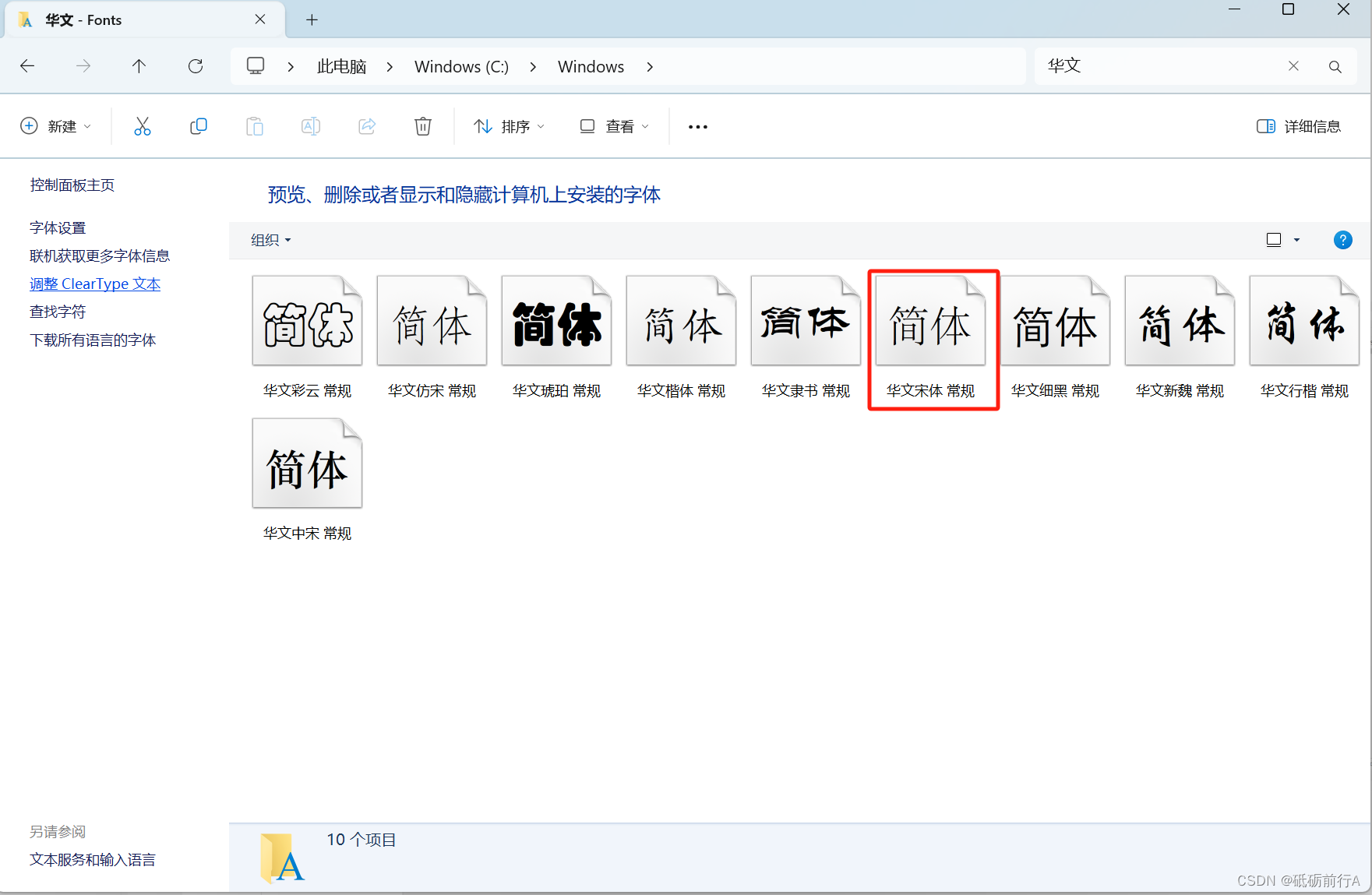Click the Paste clipboard icon
1372x895 pixels.
[255, 126]
